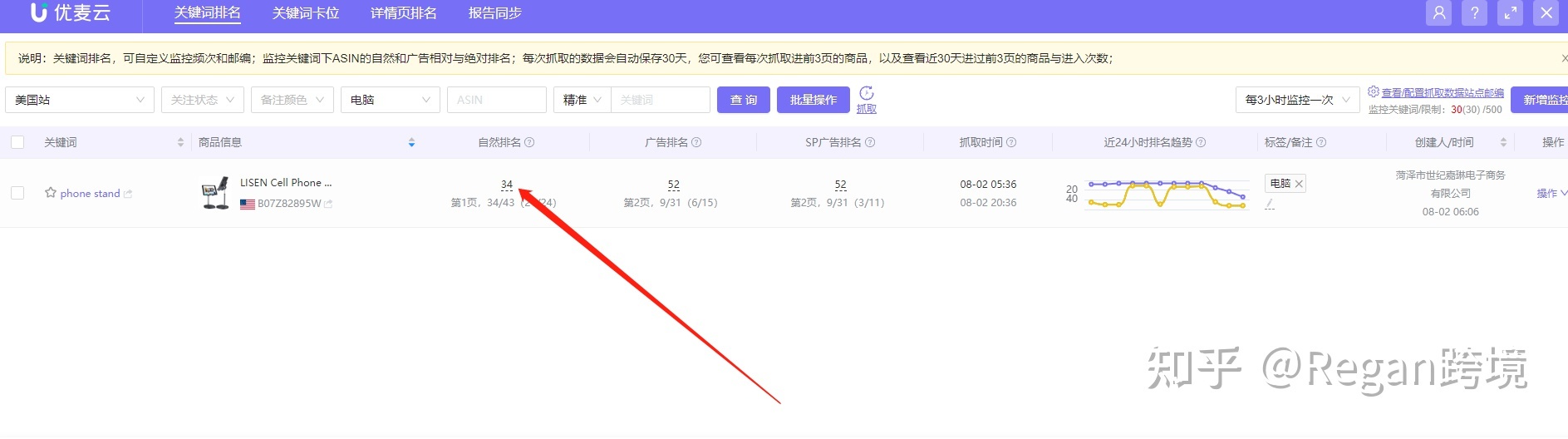Remove the 电脑 tag with its X
Image resolution: width=1568 pixels, height=439 pixels.
pyautogui.click(x=1299, y=184)
